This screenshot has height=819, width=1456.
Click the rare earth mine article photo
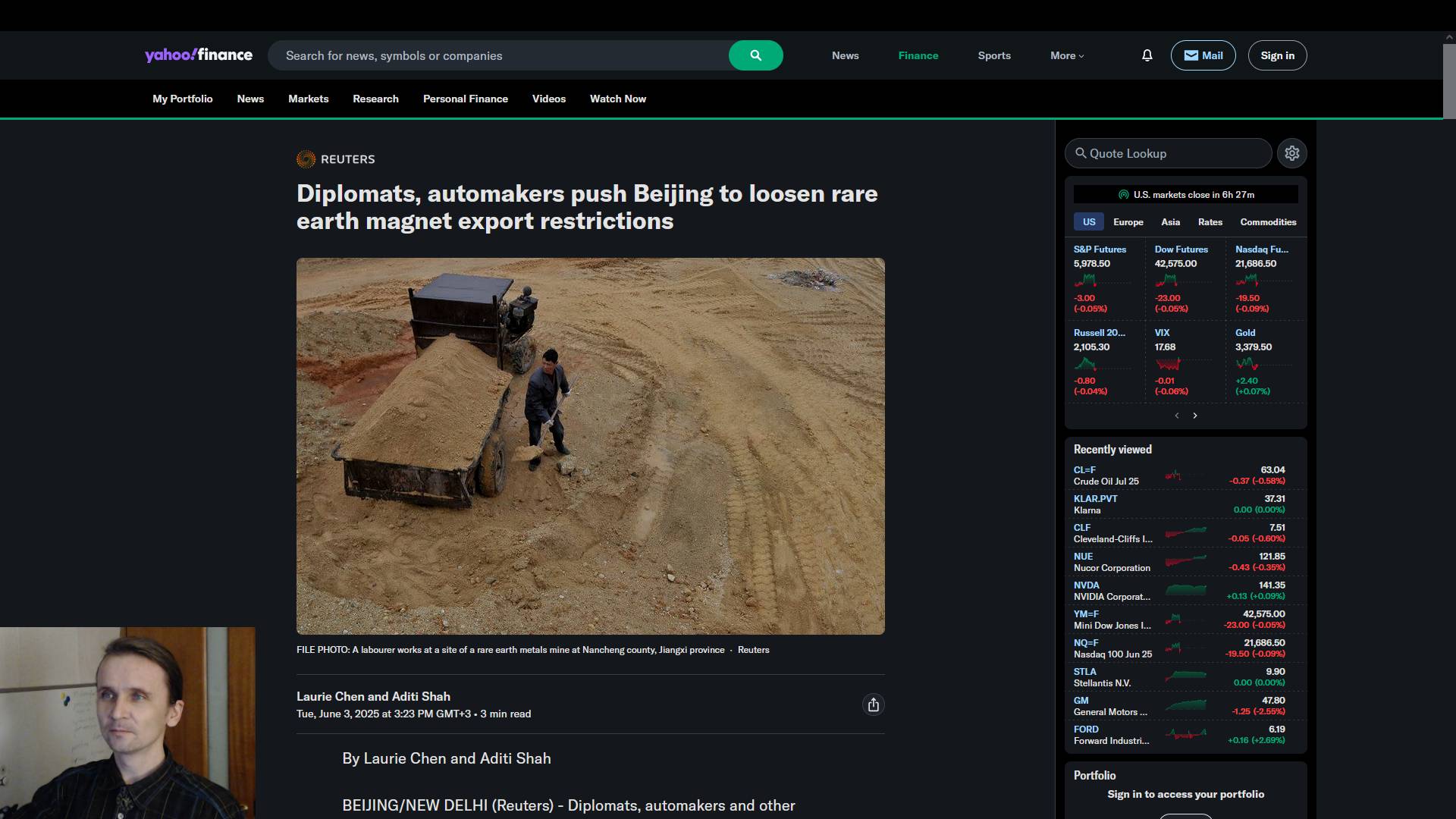[590, 446]
